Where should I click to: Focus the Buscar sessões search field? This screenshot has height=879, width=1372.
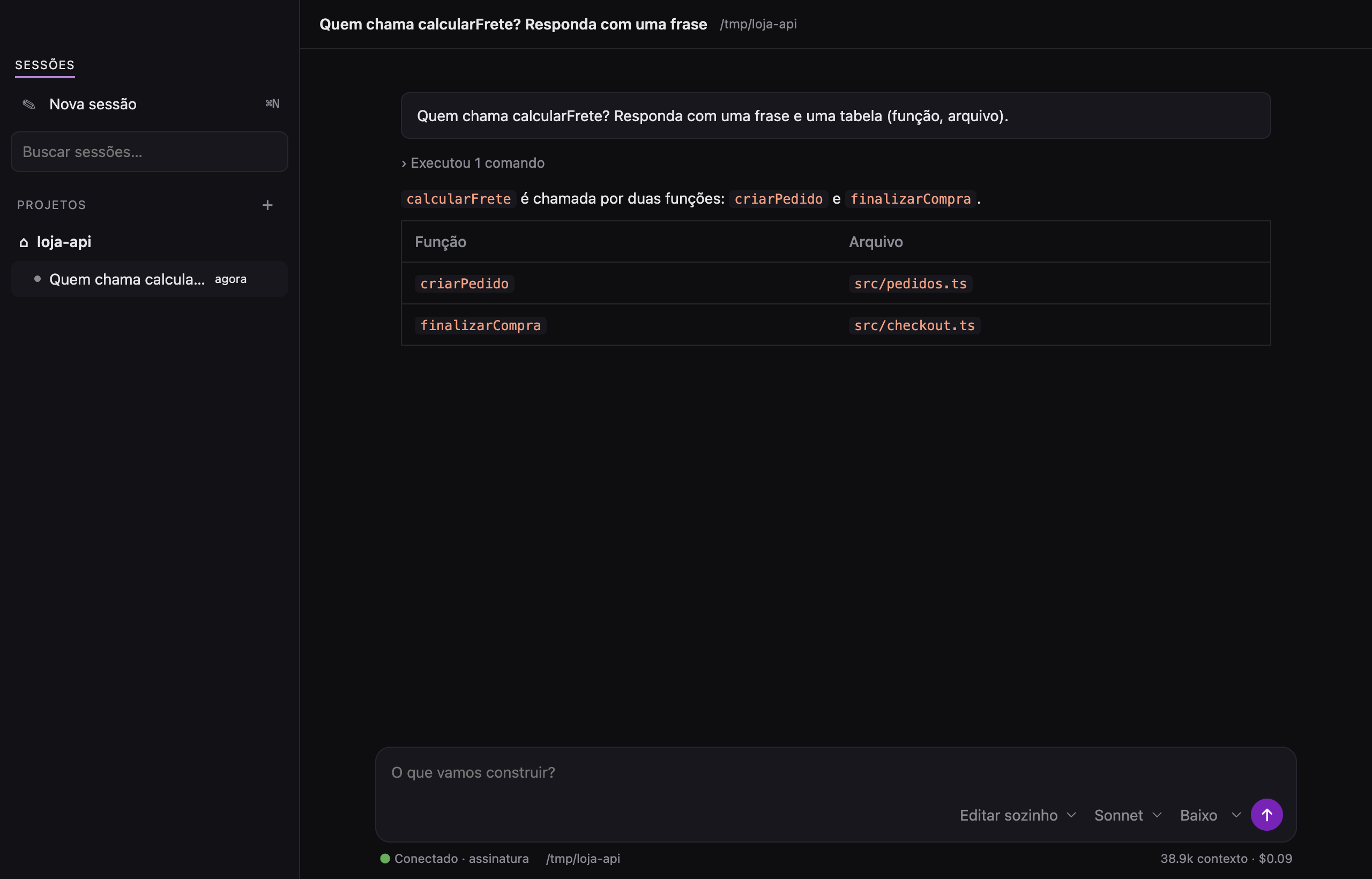click(x=150, y=152)
